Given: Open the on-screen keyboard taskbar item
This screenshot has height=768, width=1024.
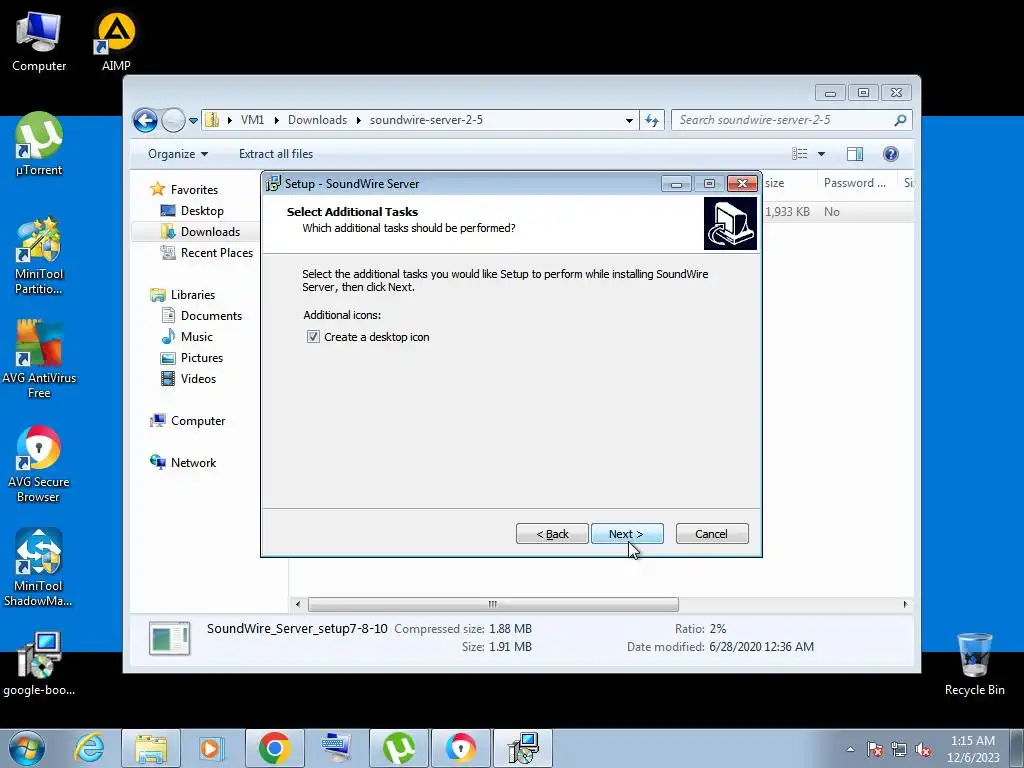Looking at the screenshot, I should point(336,748).
